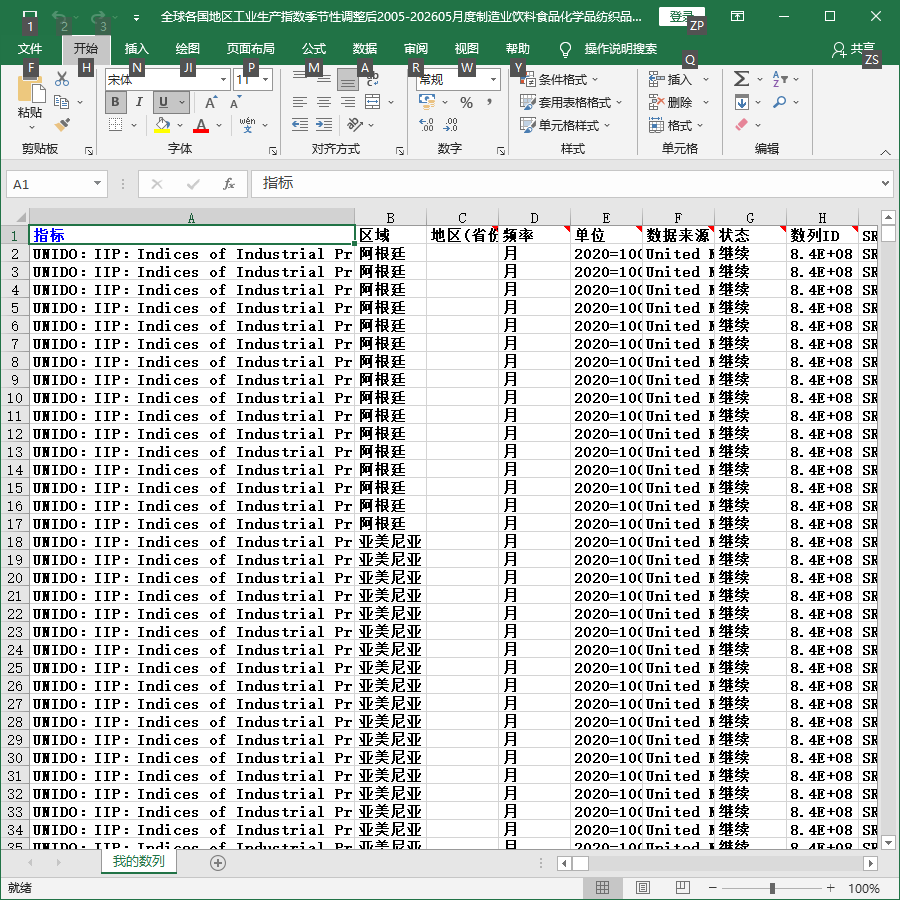This screenshot has width=900, height=900.
Task: Click the AutoSum sigma icon
Action: (741, 79)
